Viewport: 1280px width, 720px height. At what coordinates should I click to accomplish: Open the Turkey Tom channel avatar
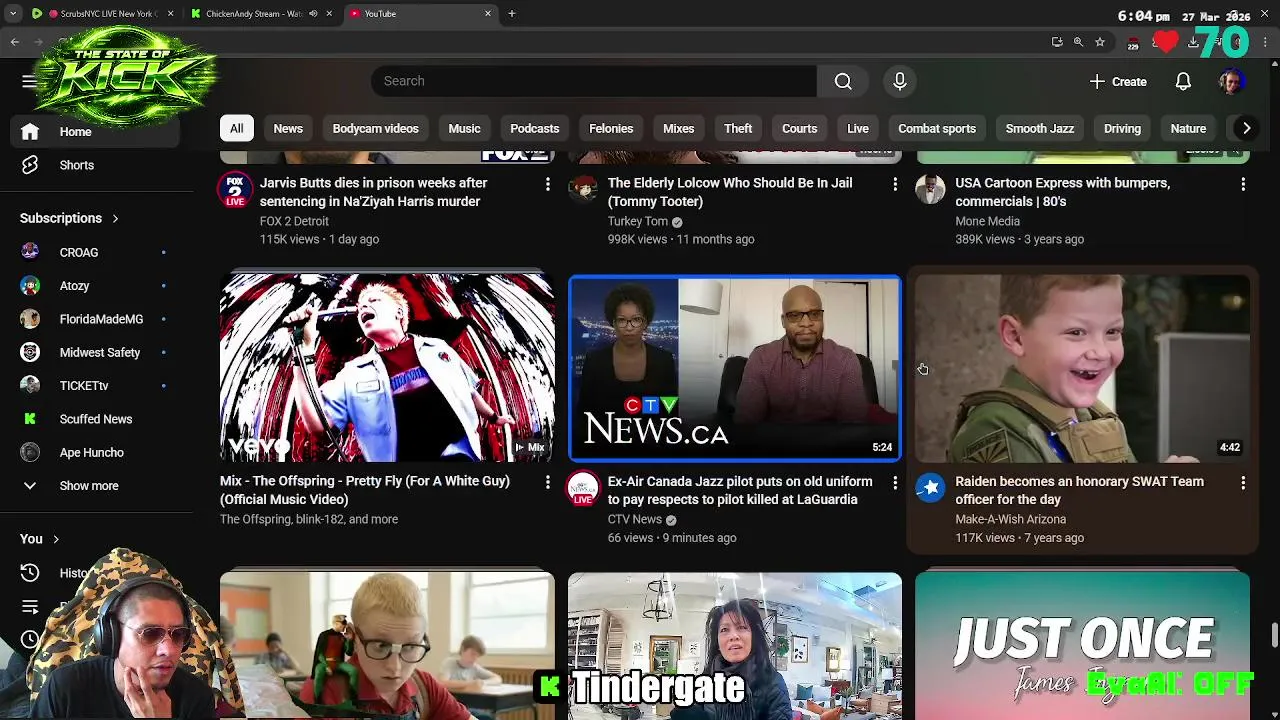[x=583, y=188]
